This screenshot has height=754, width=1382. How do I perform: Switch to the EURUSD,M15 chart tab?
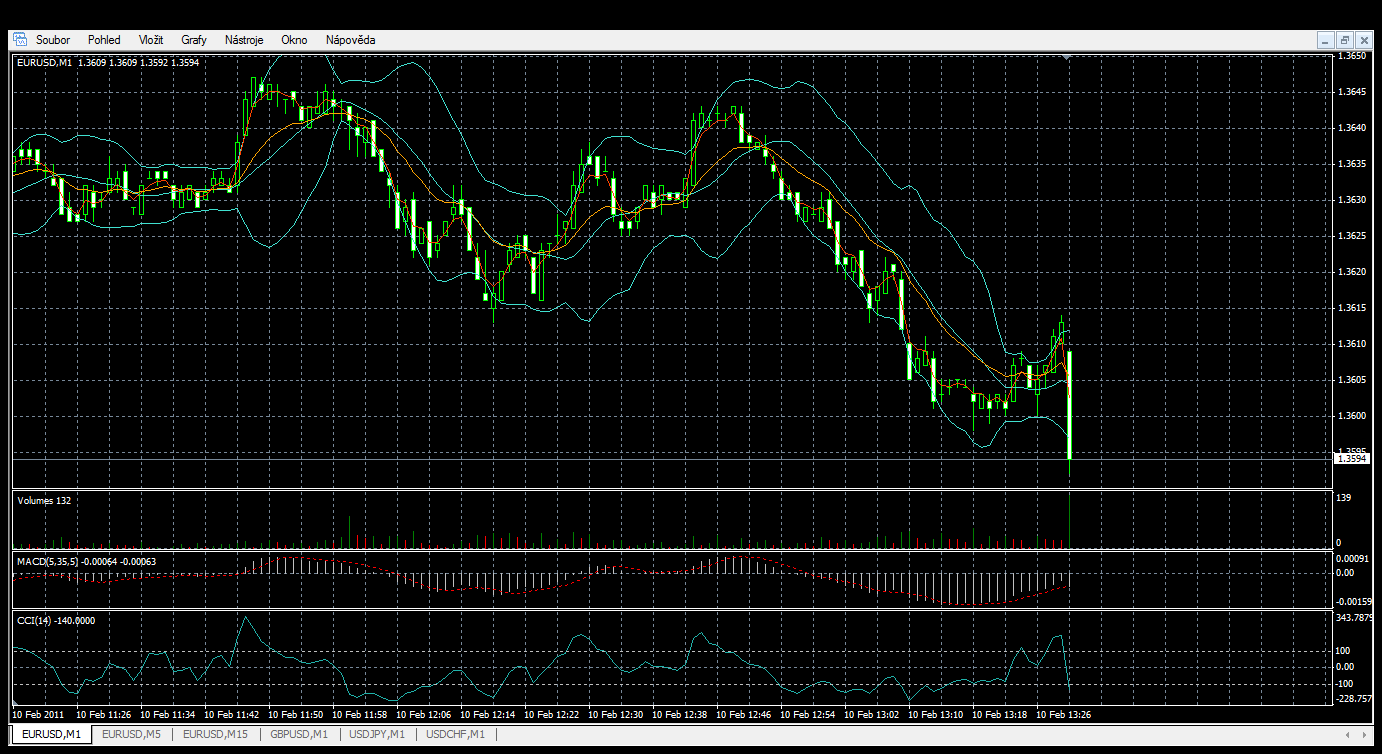pos(214,735)
